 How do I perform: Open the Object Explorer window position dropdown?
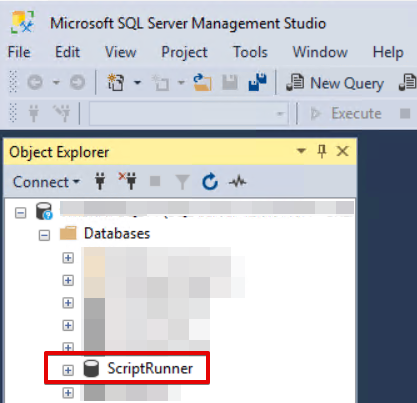pyautogui.click(x=301, y=151)
